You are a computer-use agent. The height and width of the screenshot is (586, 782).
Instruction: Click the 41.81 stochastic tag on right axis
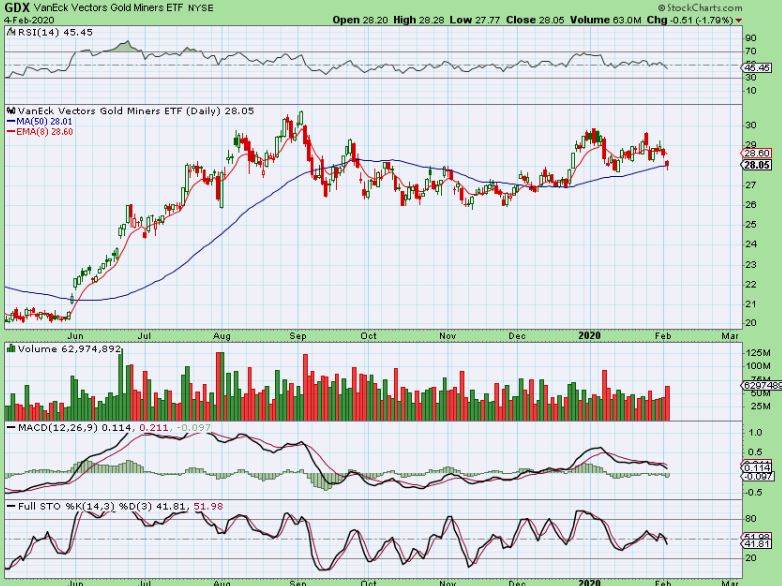757,544
